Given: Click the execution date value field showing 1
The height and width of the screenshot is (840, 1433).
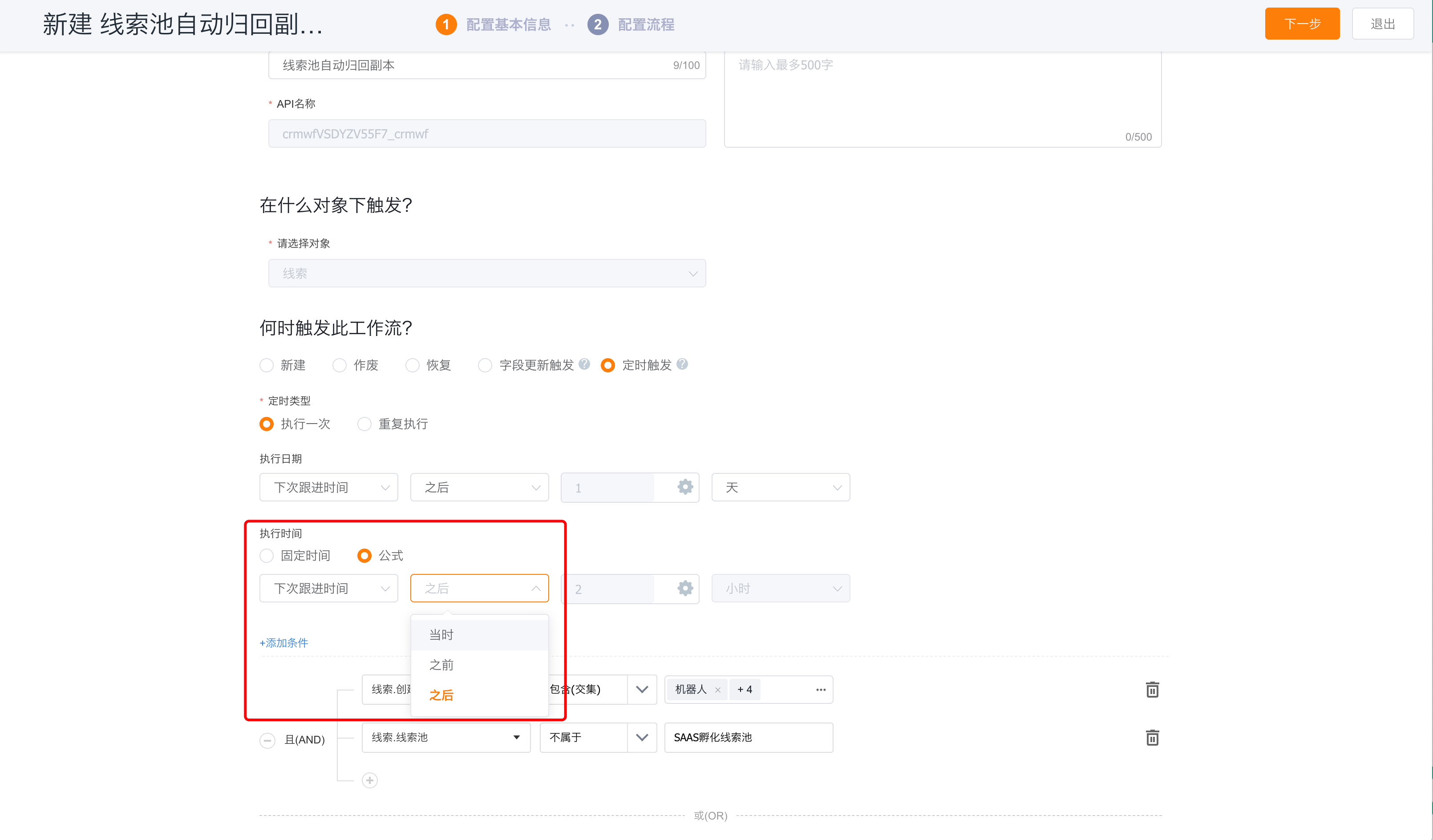Looking at the screenshot, I should (x=607, y=488).
